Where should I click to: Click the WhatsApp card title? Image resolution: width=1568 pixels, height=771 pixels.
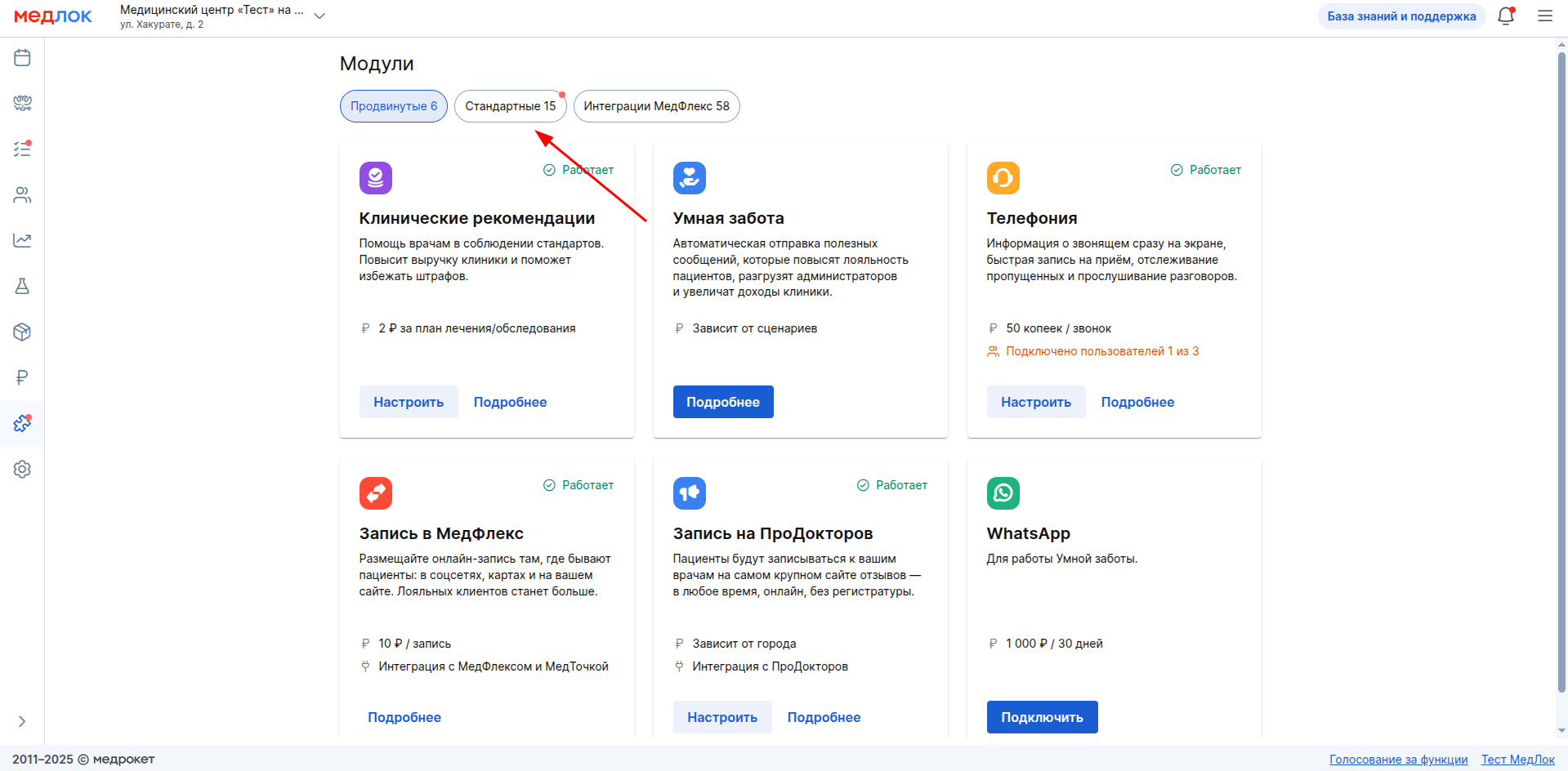1029,533
